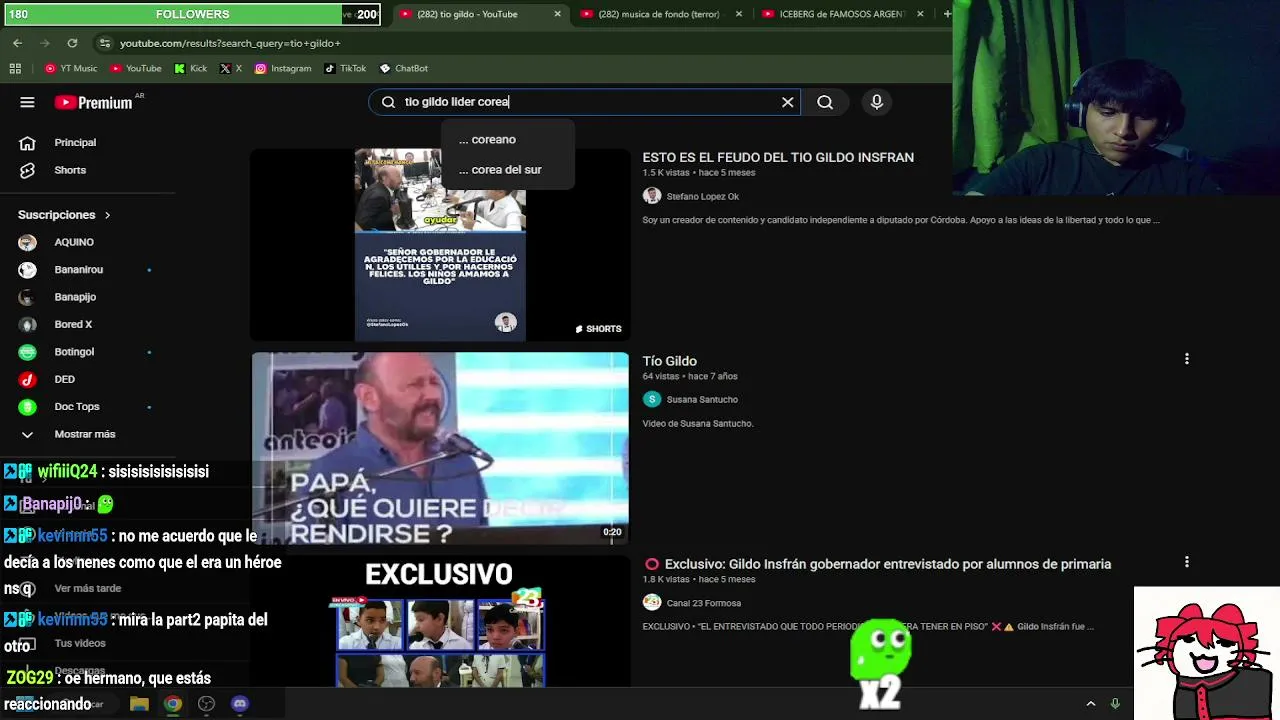Show hidden system tray icons
This screenshot has height=720, width=1280.
tap(1091, 704)
